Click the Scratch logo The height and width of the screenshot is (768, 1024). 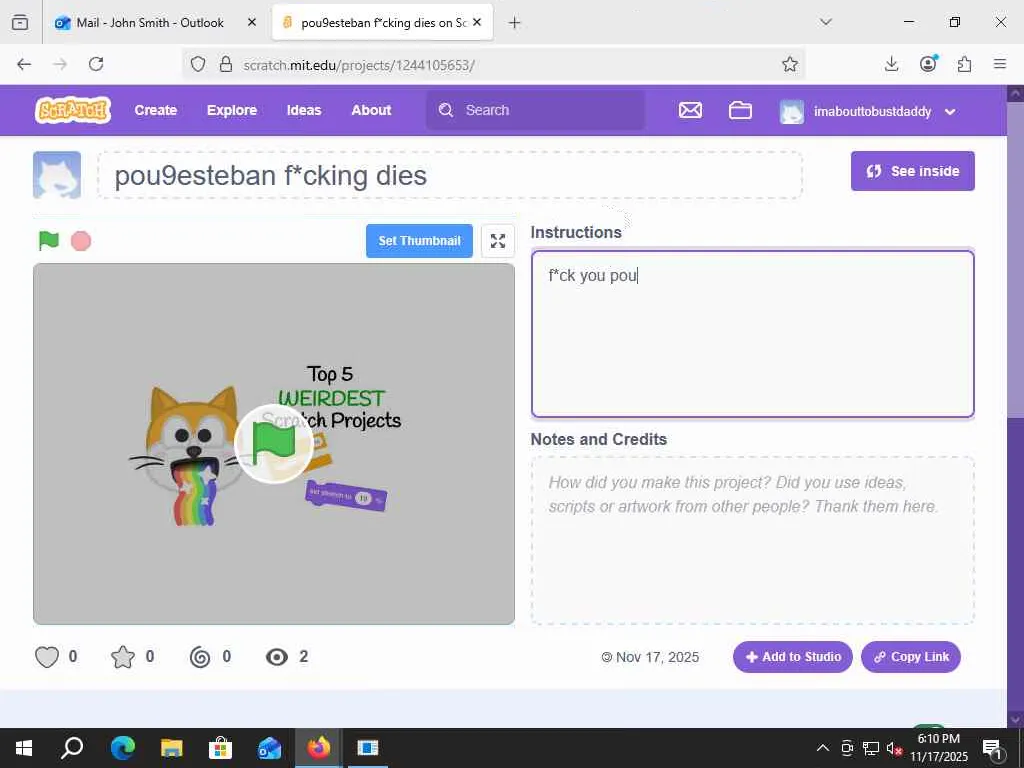[72, 110]
